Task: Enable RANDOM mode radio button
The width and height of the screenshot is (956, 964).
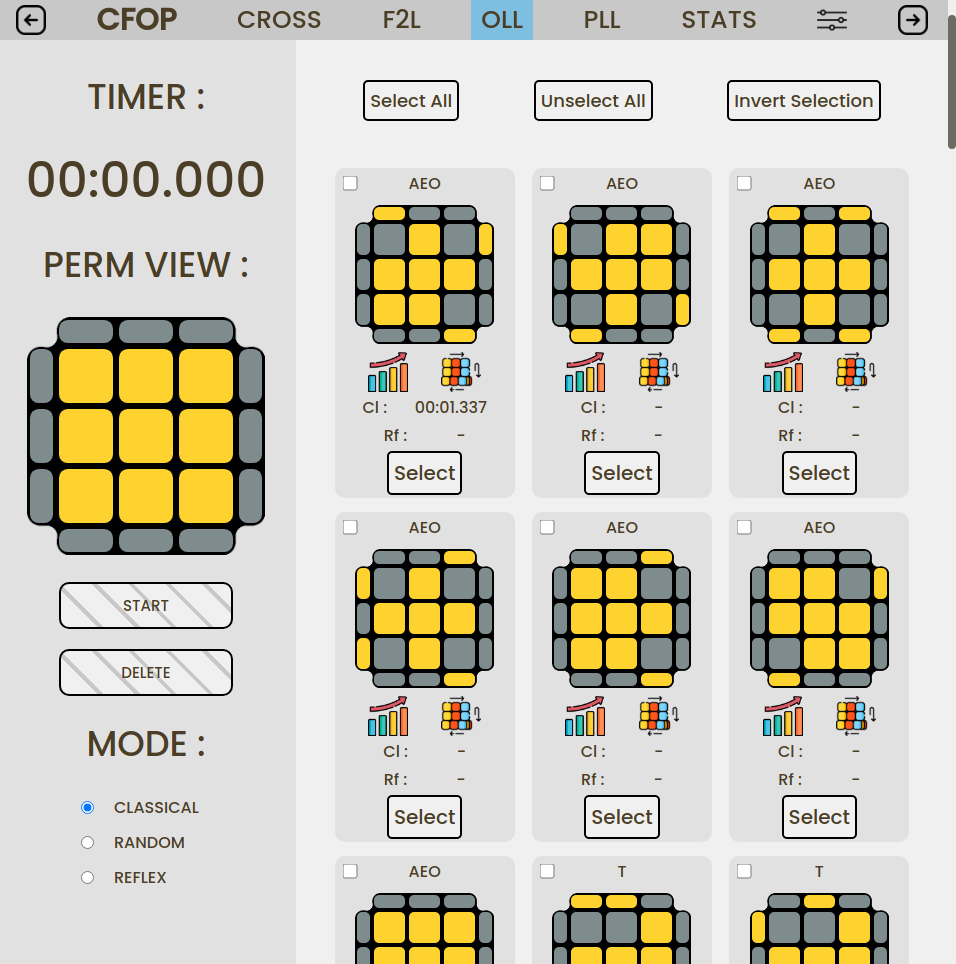Action: (88, 843)
